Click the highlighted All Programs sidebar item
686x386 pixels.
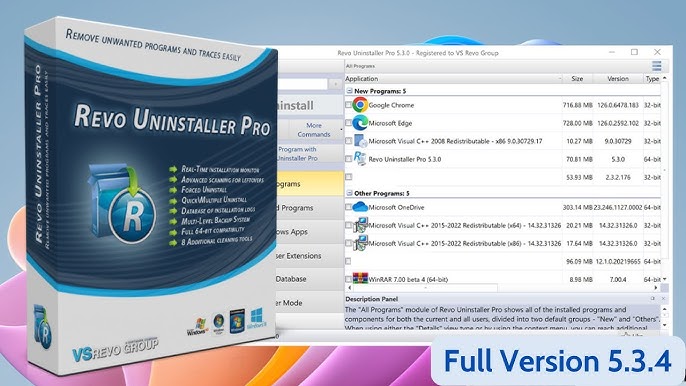tap(310, 184)
